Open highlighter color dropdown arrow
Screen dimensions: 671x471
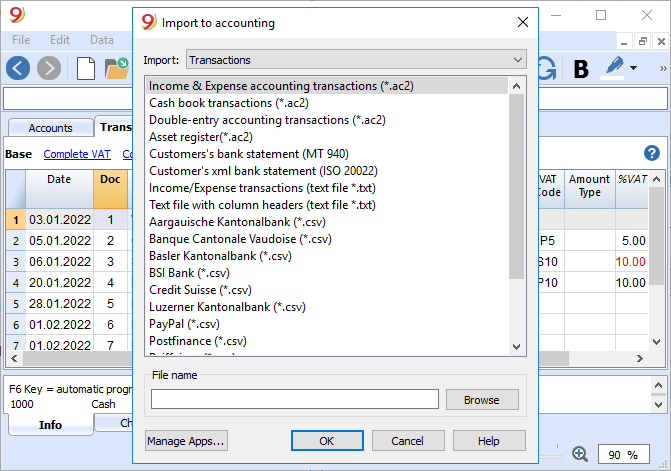tap(634, 68)
